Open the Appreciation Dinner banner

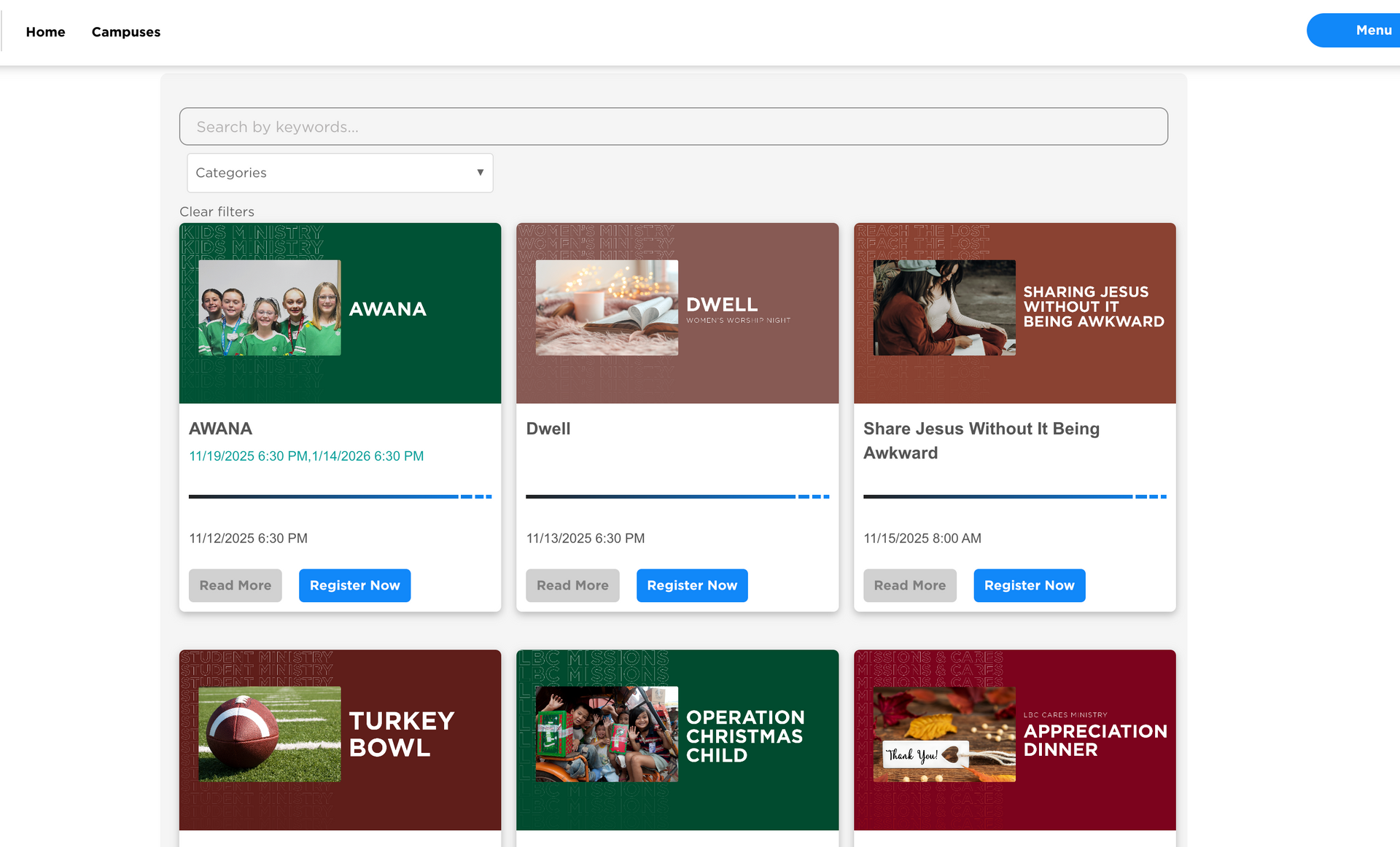tap(1014, 739)
